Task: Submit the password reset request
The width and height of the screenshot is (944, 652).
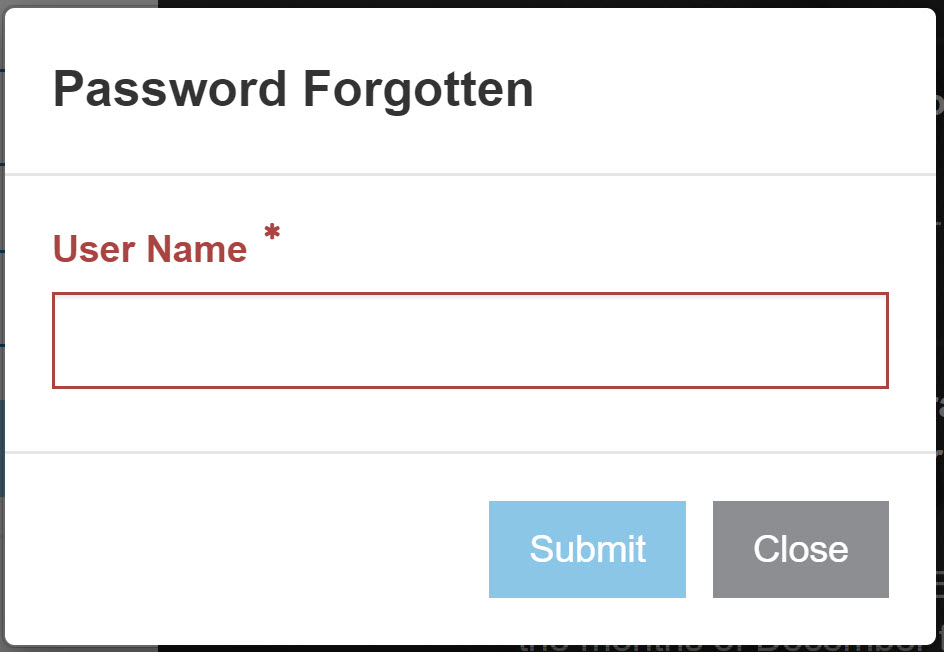Action: 587,549
